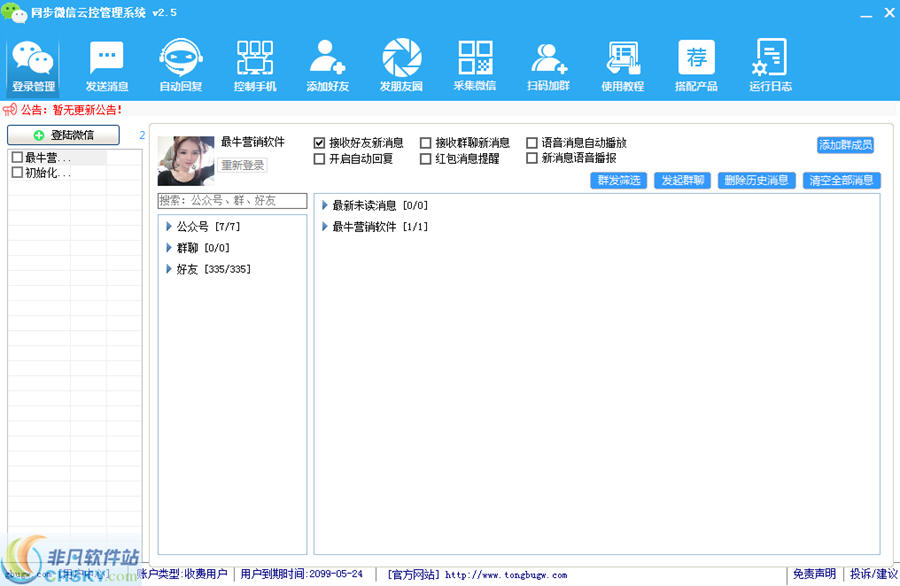Click the WeChat logo in title bar
This screenshot has height=586, width=900.
coord(14,13)
